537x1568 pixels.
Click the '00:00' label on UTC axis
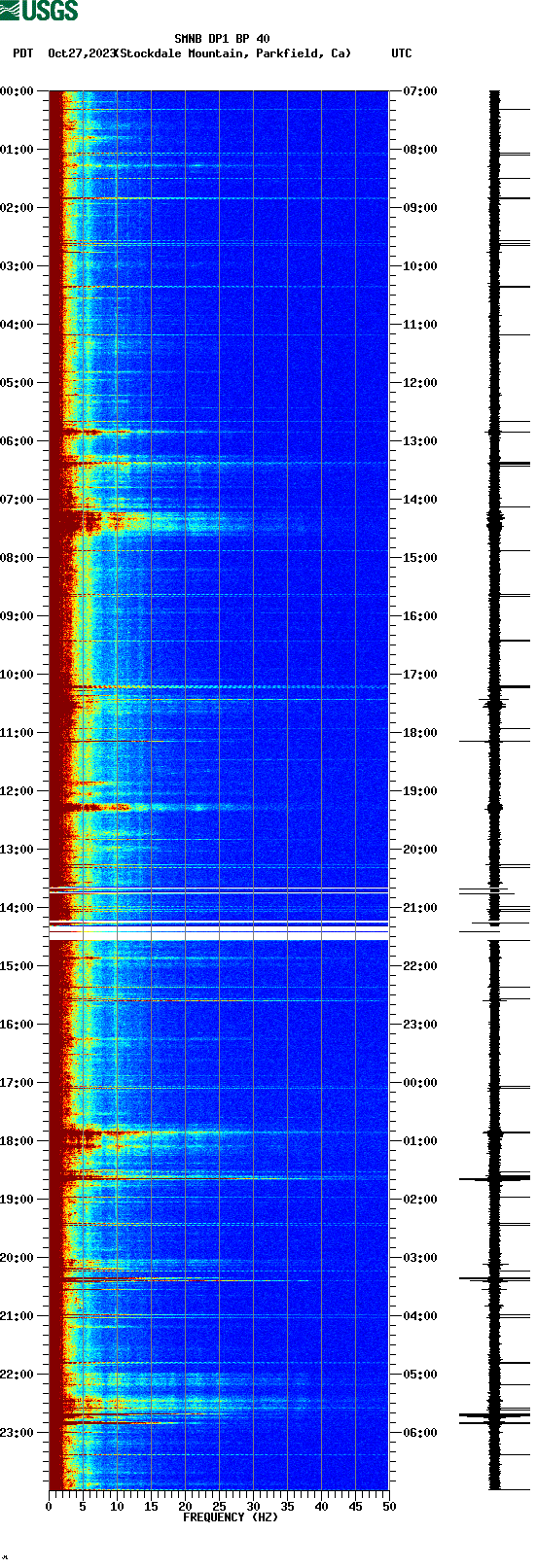coord(420,1083)
